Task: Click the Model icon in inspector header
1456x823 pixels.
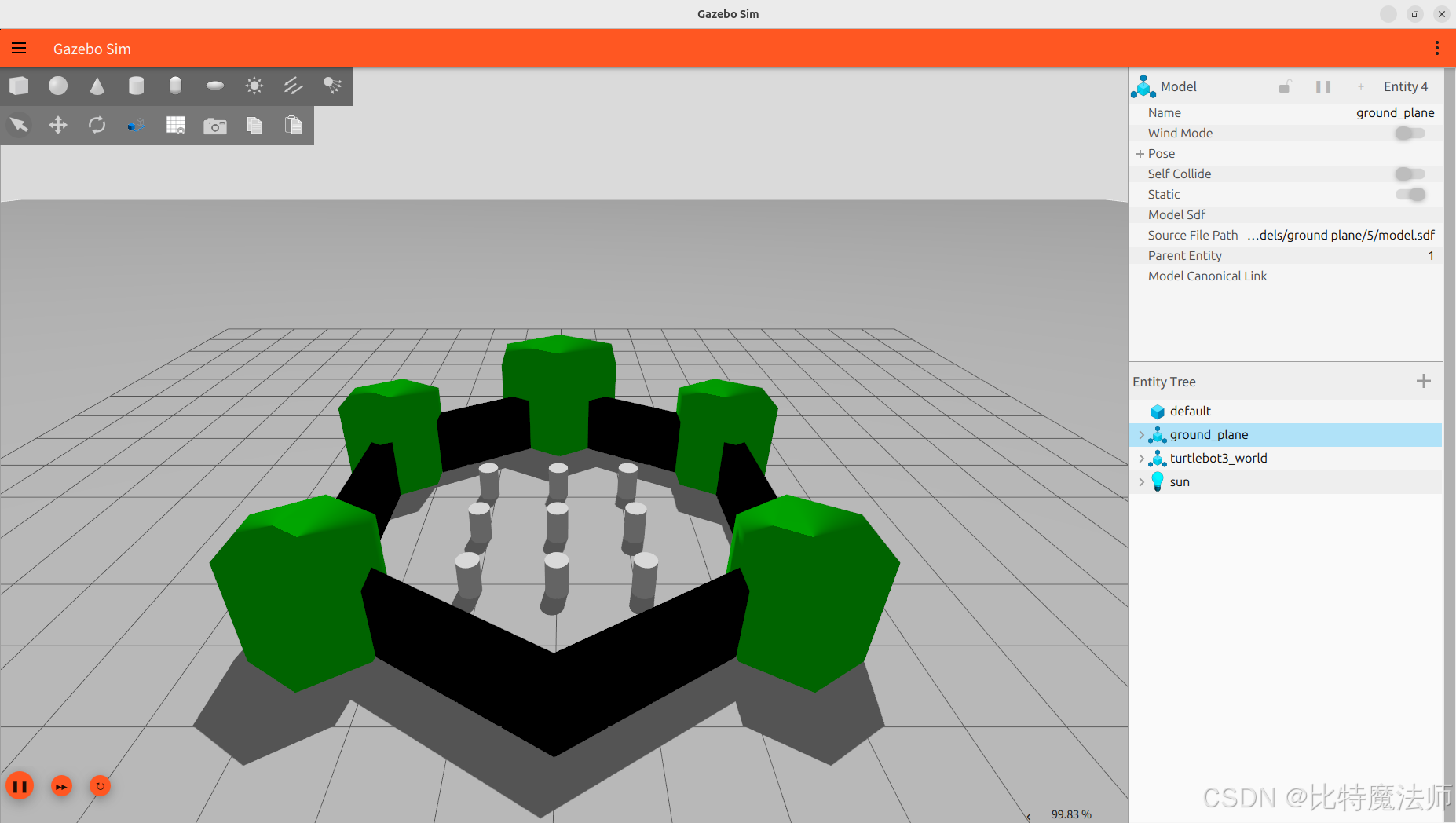Action: (1143, 86)
